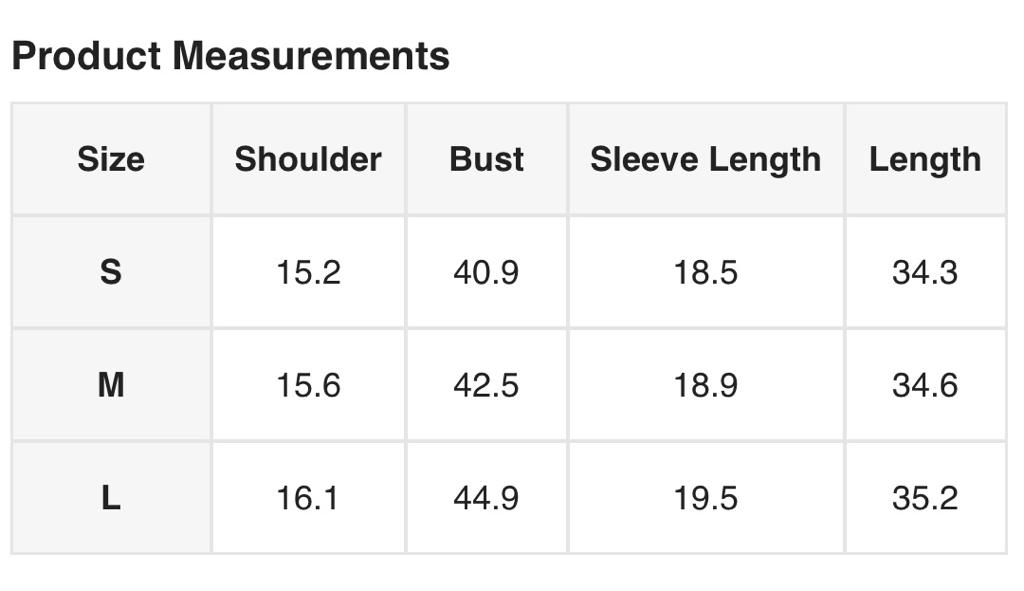Click the M size row label

pos(111,384)
